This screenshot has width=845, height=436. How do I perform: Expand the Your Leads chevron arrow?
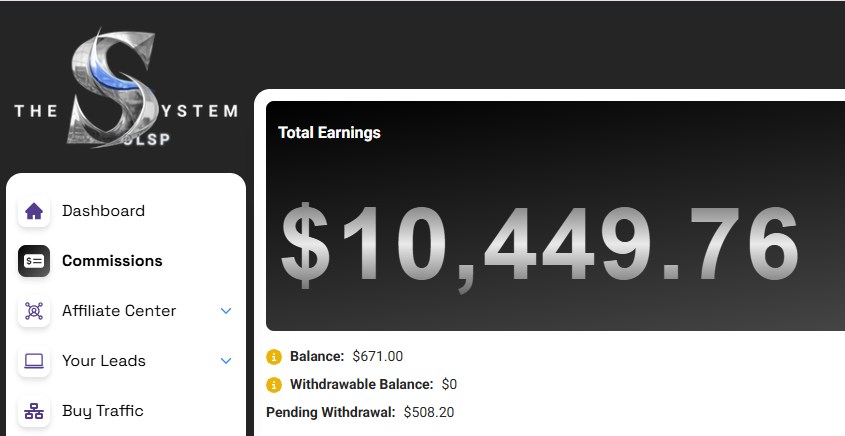[x=226, y=361]
